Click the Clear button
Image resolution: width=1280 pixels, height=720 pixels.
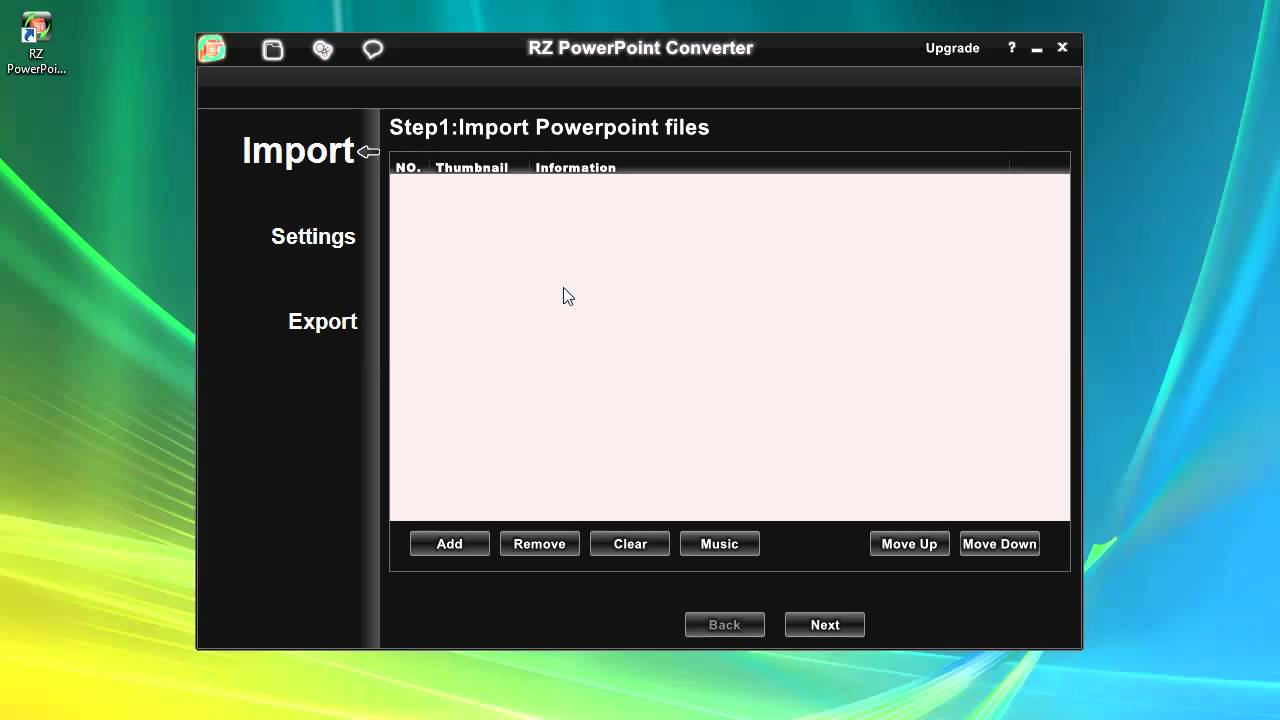tap(630, 544)
